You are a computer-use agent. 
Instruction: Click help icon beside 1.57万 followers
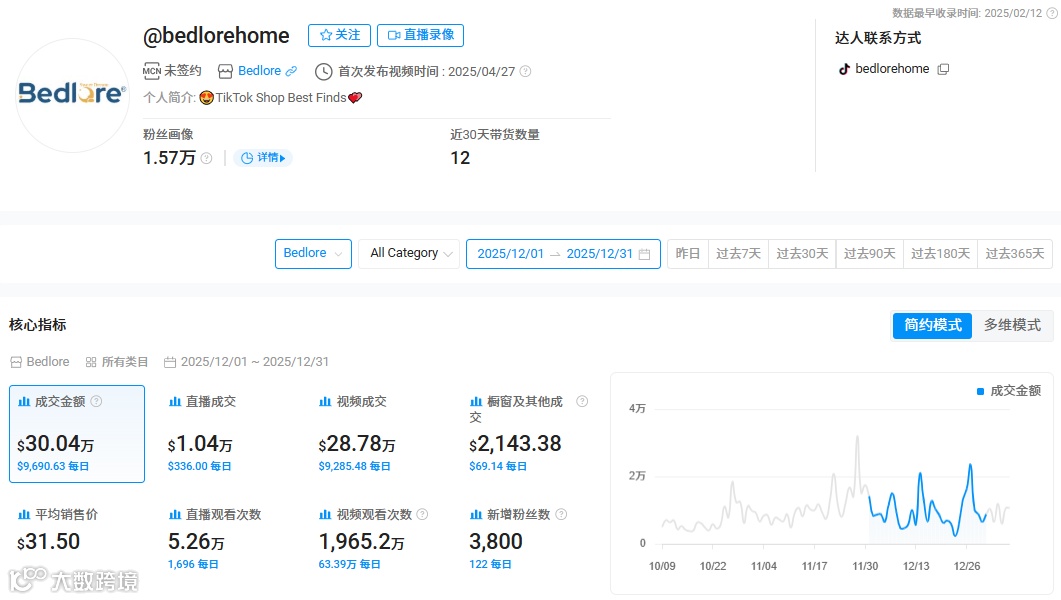click(206, 158)
